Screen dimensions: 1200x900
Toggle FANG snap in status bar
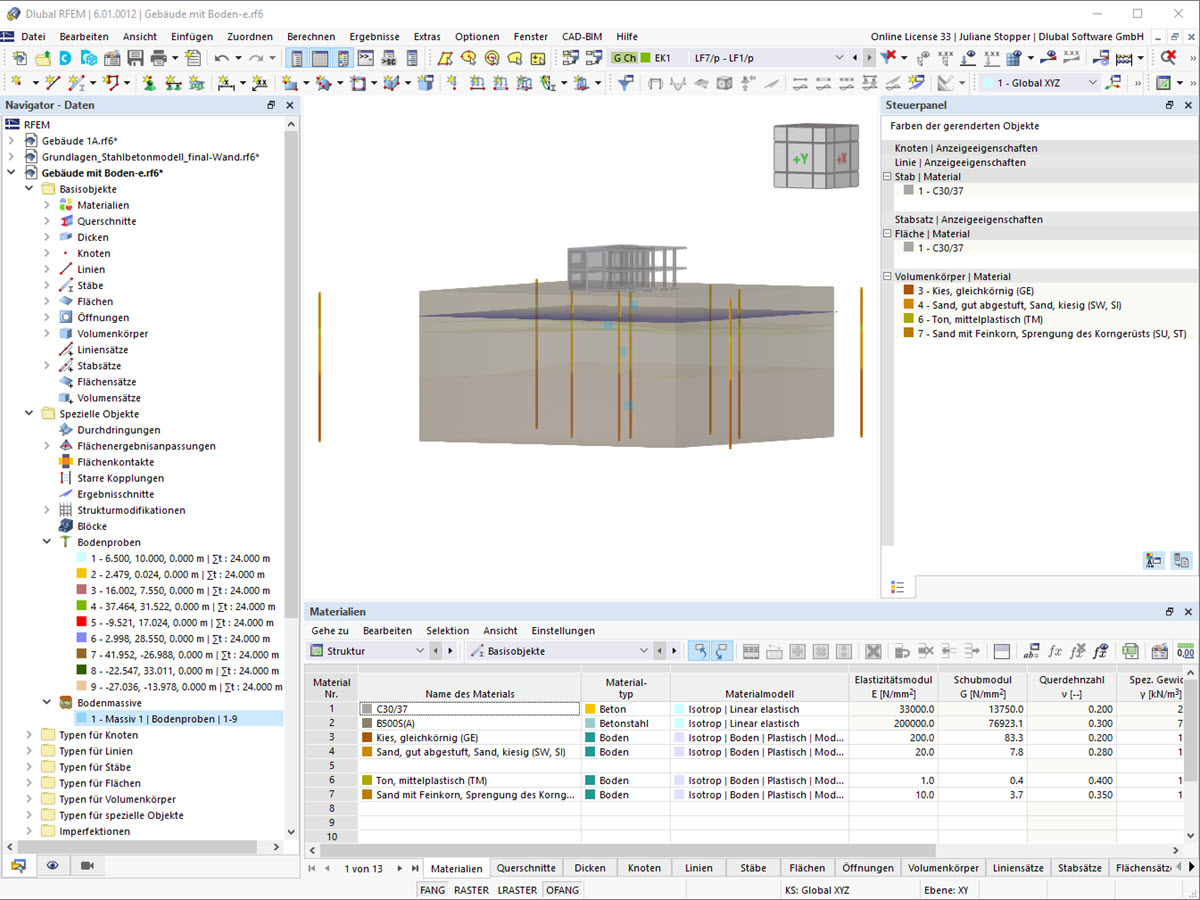point(432,889)
